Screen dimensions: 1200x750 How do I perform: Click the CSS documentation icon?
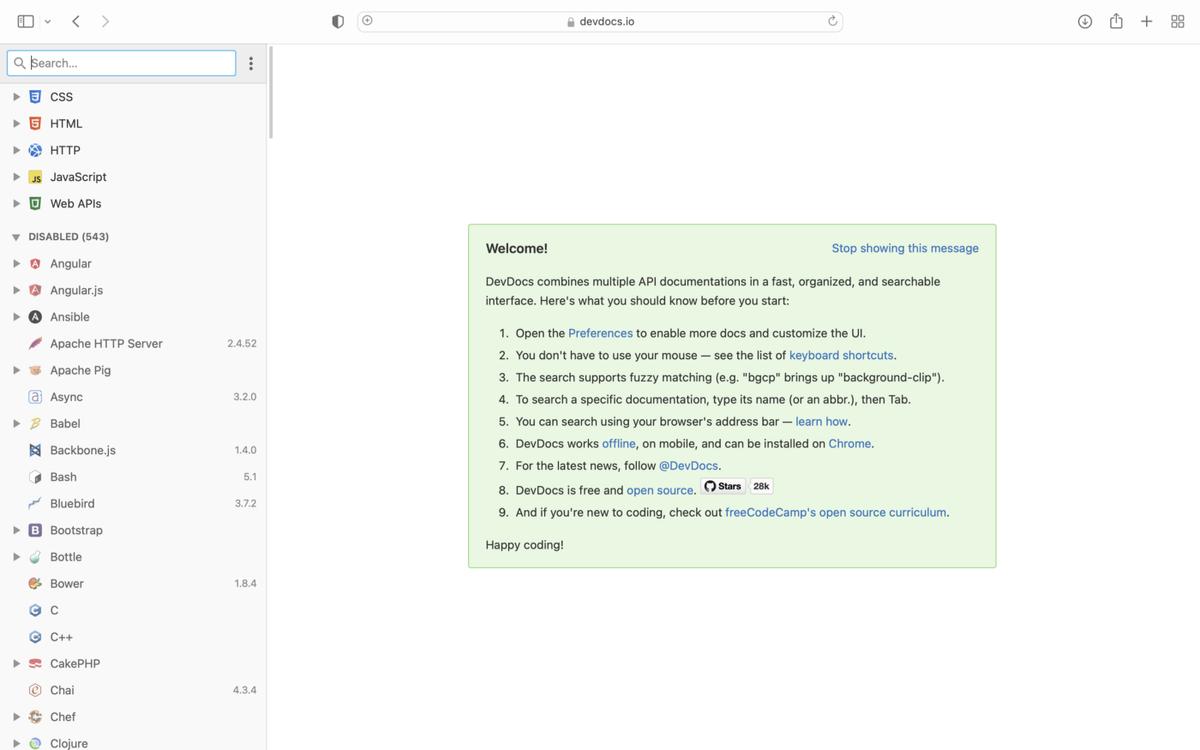point(35,97)
